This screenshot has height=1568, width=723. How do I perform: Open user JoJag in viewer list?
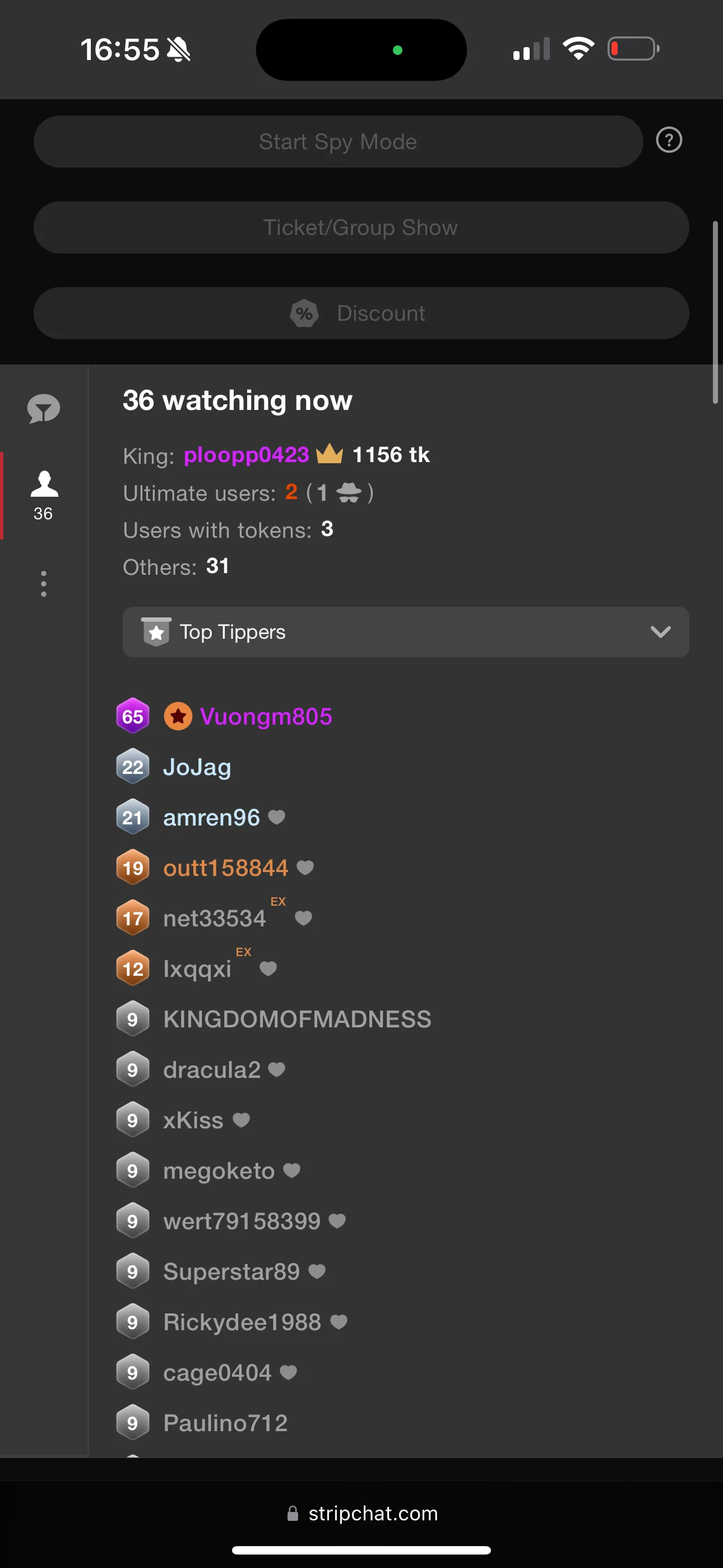(x=197, y=767)
